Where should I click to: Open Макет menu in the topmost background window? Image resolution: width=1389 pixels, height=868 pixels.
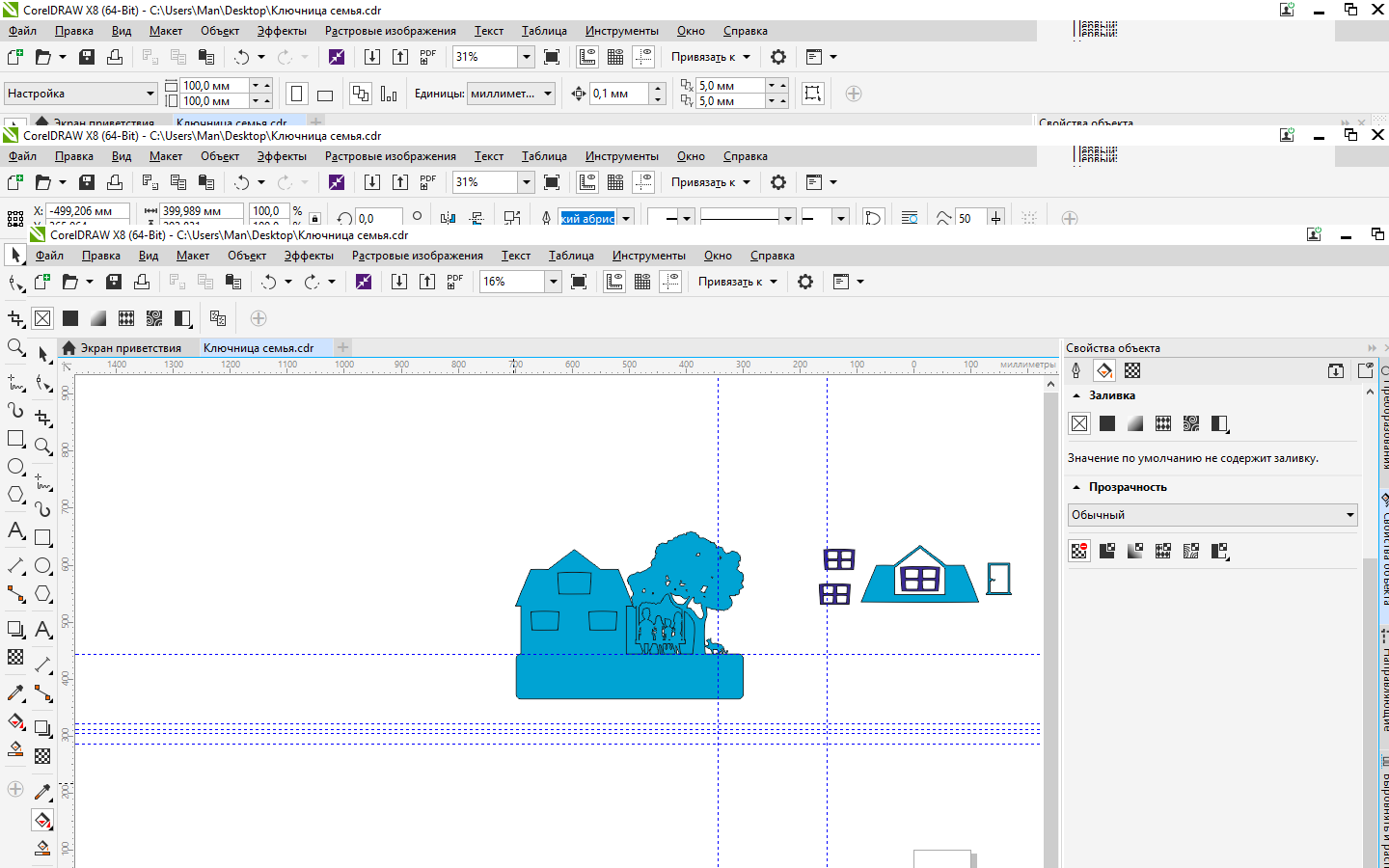pyautogui.click(x=166, y=31)
